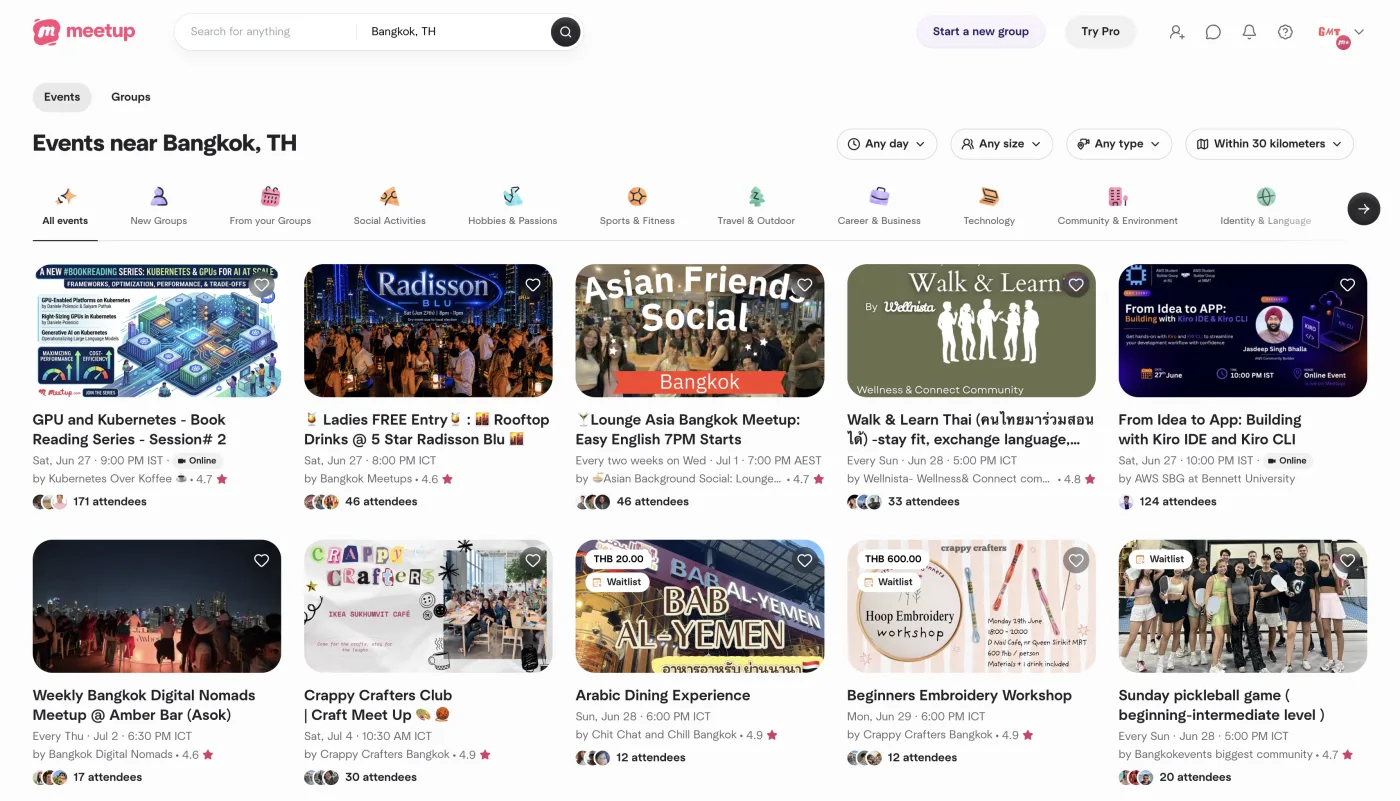Save the From Idea to App event heart

pos(1348,285)
